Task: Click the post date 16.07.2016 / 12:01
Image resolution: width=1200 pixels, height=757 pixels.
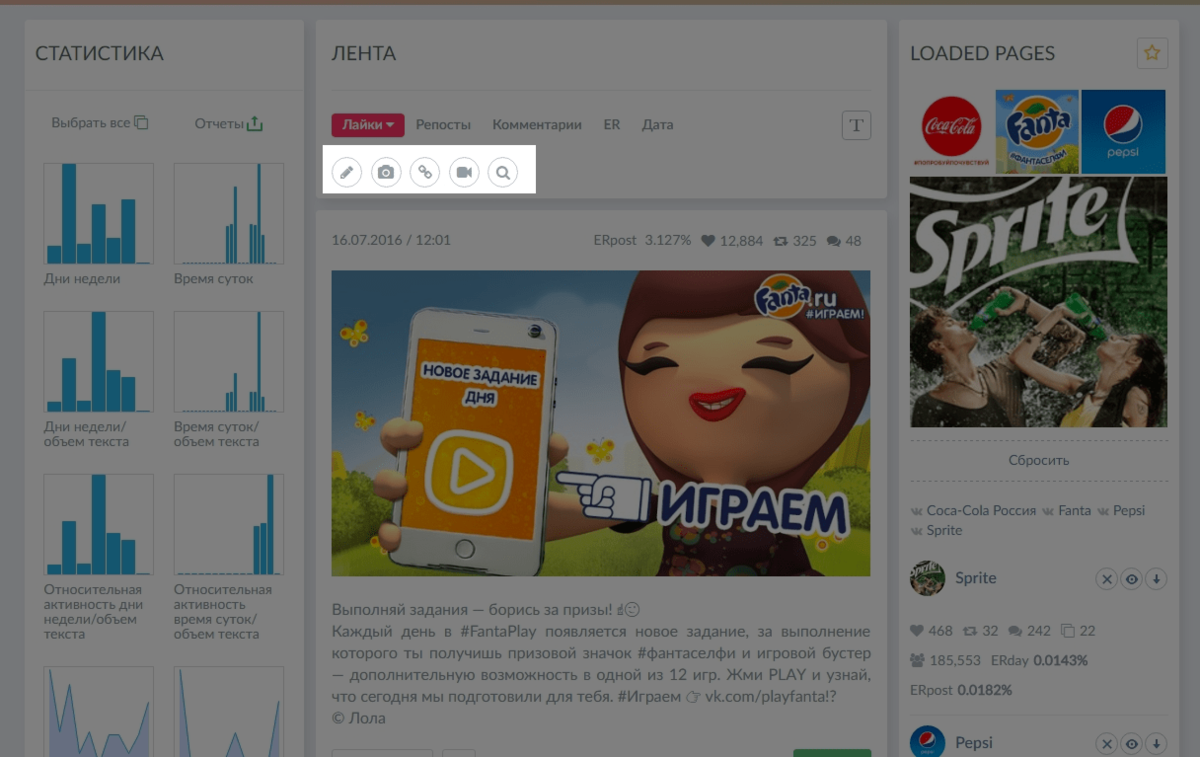Action: (391, 241)
